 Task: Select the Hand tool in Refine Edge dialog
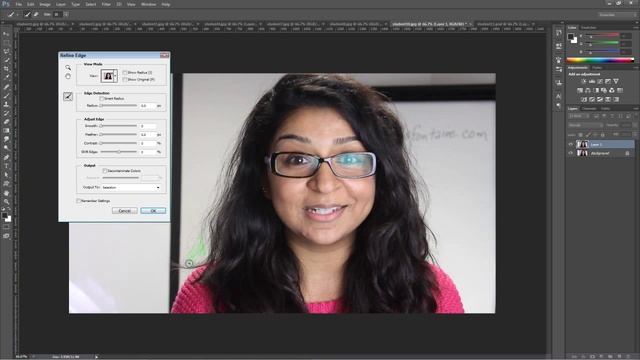tap(68, 76)
